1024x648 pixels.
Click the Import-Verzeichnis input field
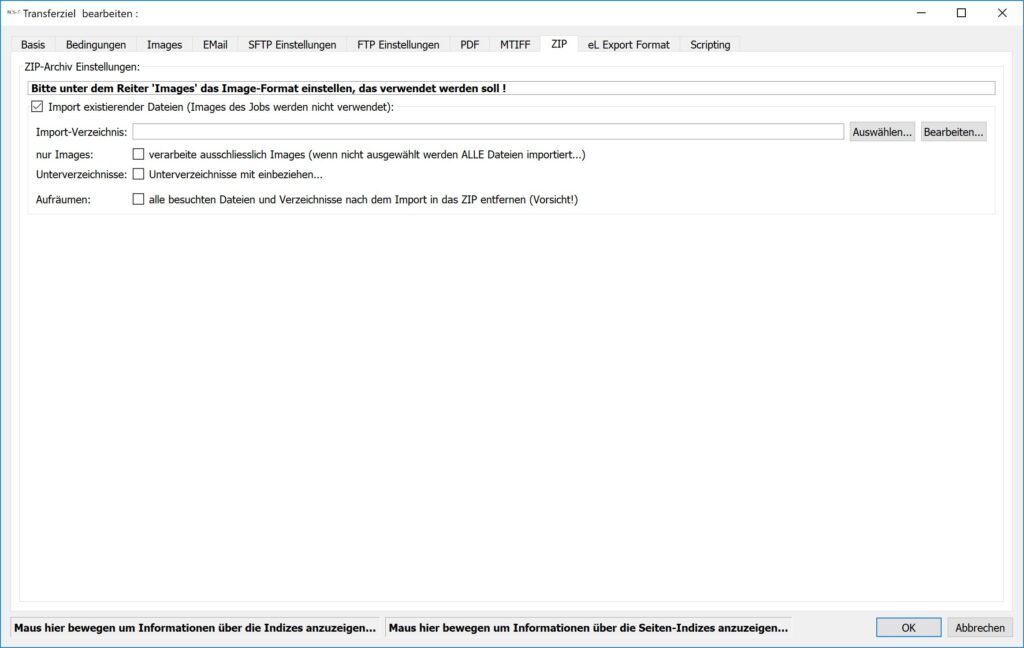[488, 132]
